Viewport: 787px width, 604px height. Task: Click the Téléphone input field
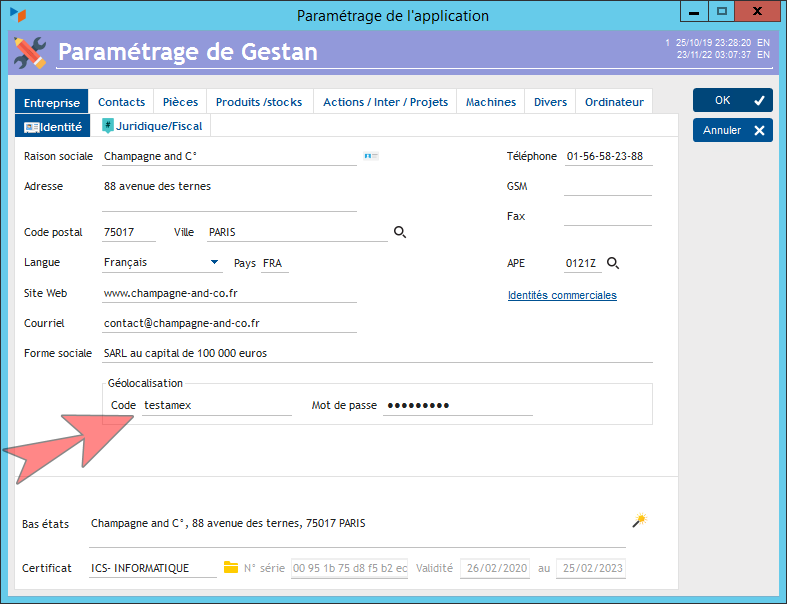608,156
